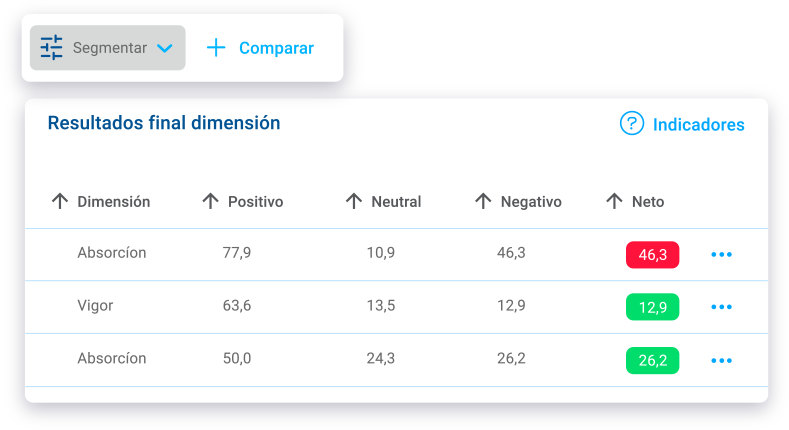789x430 pixels.
Task: Click the red 46,3 Neto badge
Action: (653, 254)
